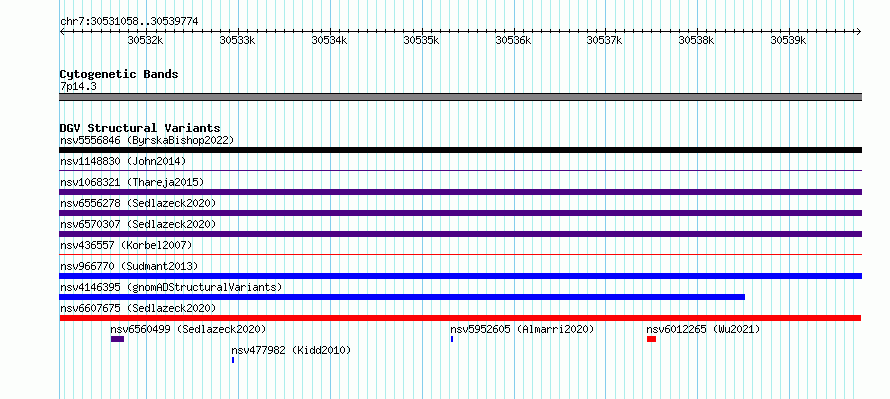The height and width of the screenshot is (399, 890).
Task: Click the 30539k ruler position
Action: click(x=788, y=40)
